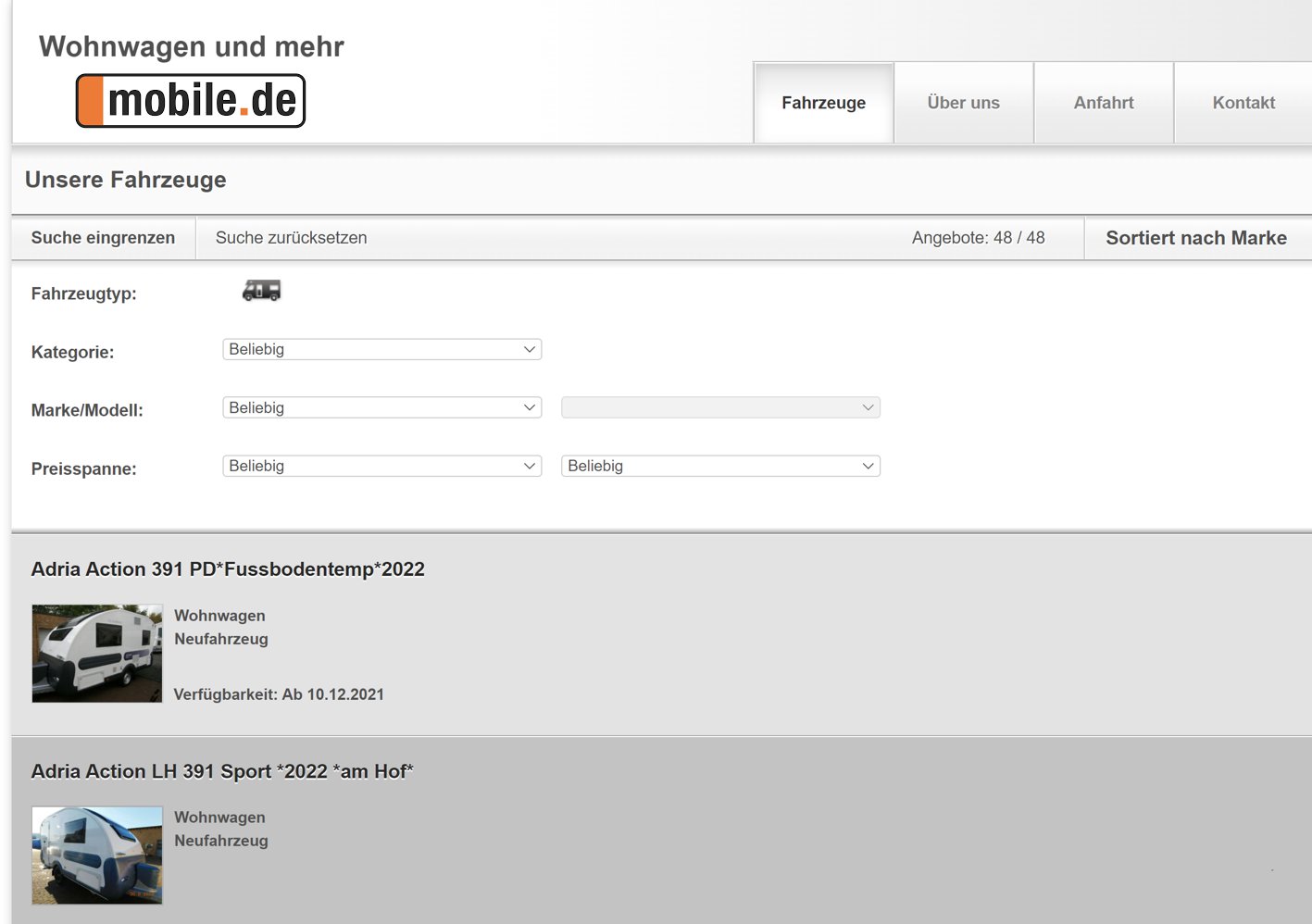Click Suche eingrenzen
Screen dimensions: 1312x924
coord(103,238)
